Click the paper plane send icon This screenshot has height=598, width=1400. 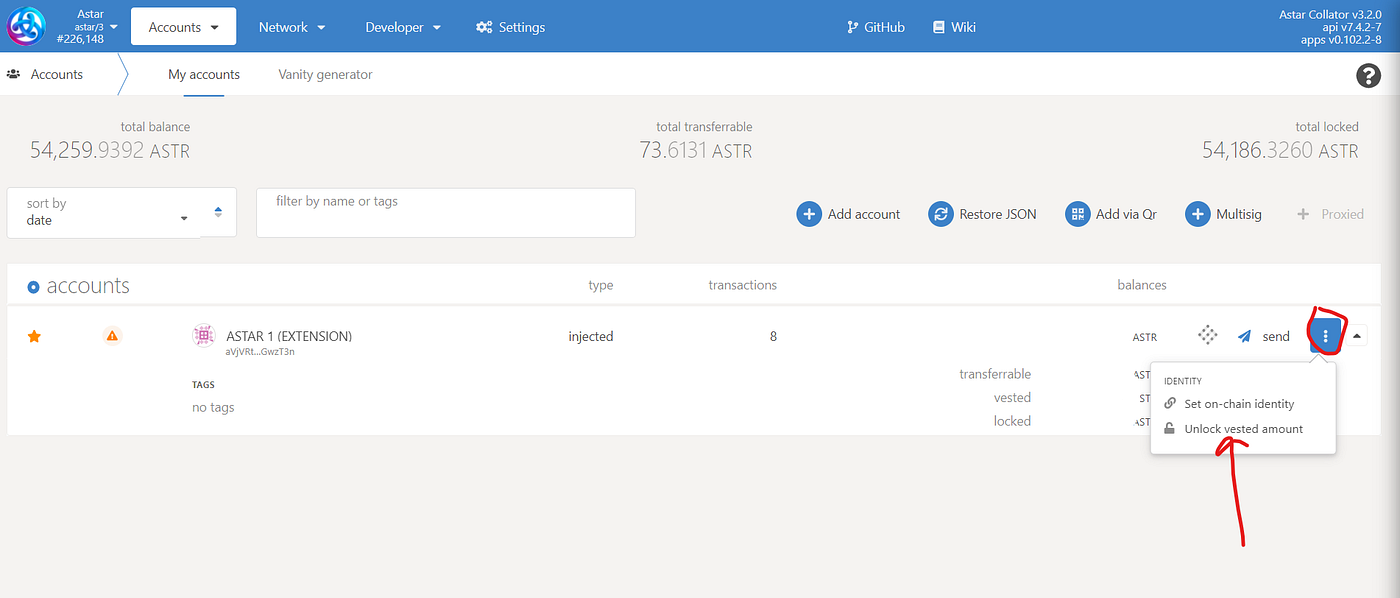click(x=1244, y=336)
